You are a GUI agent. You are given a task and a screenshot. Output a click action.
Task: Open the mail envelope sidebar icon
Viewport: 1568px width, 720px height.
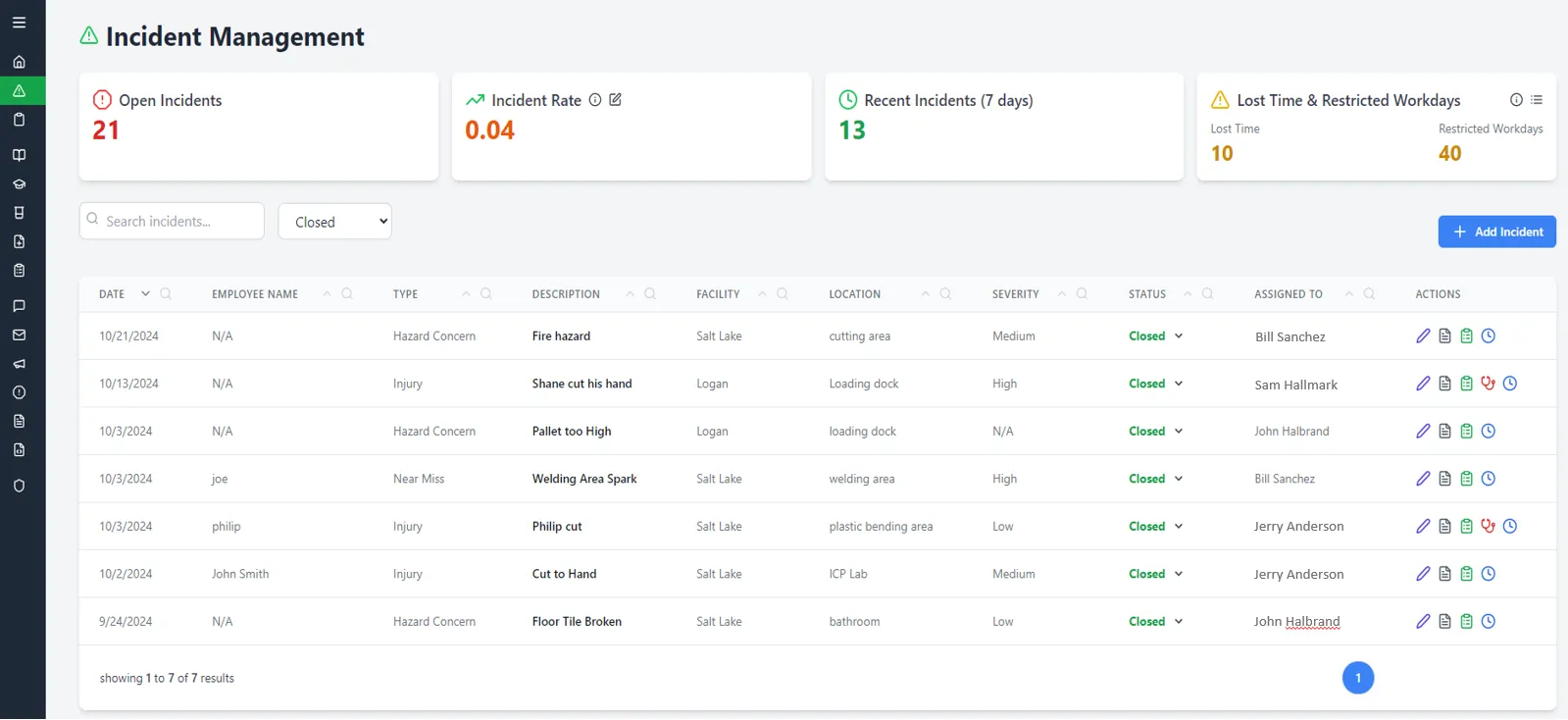click(x=19, y=334)
